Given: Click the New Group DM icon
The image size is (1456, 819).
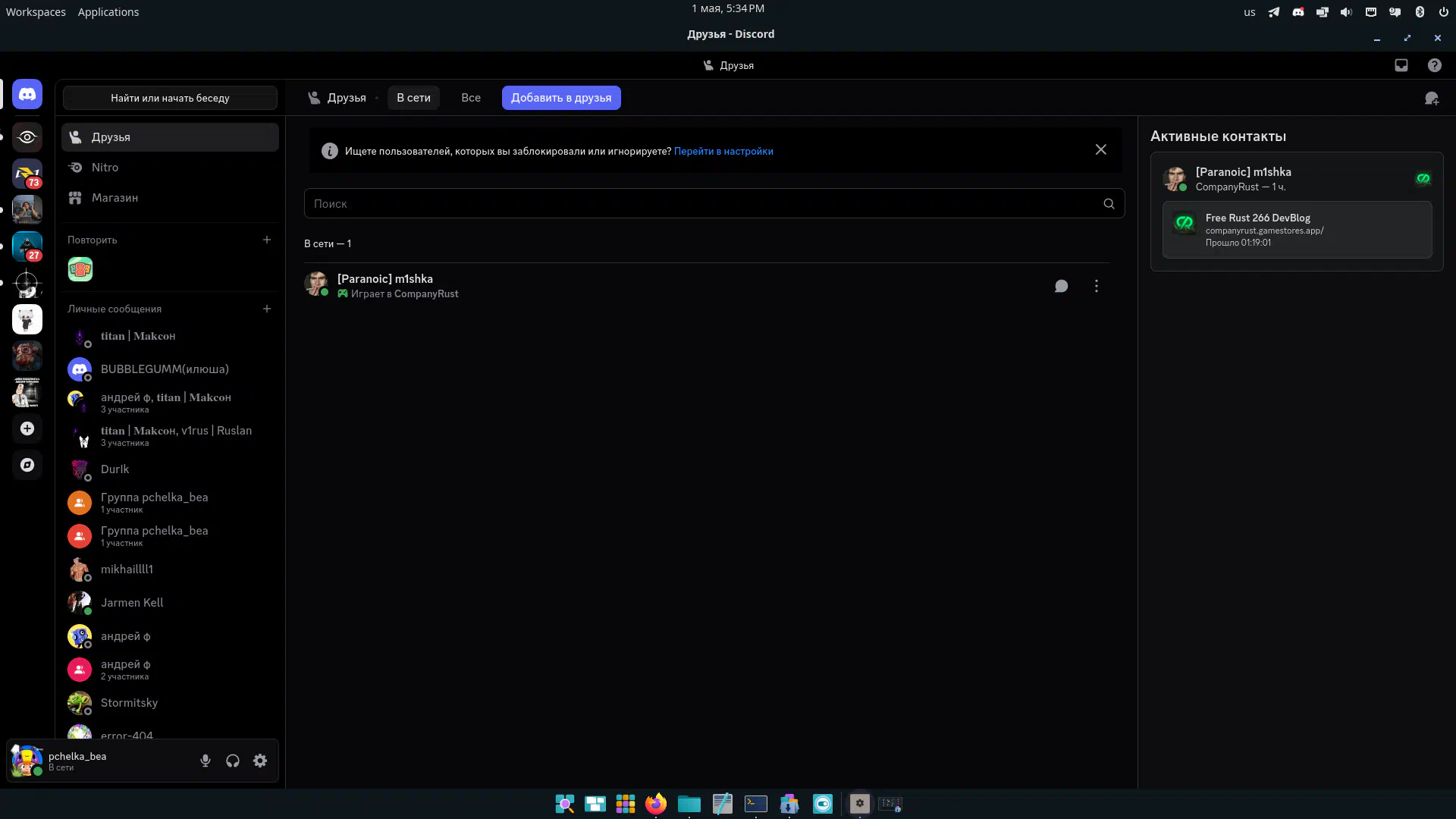Looking at the screenshot, I should [1432, 99].
